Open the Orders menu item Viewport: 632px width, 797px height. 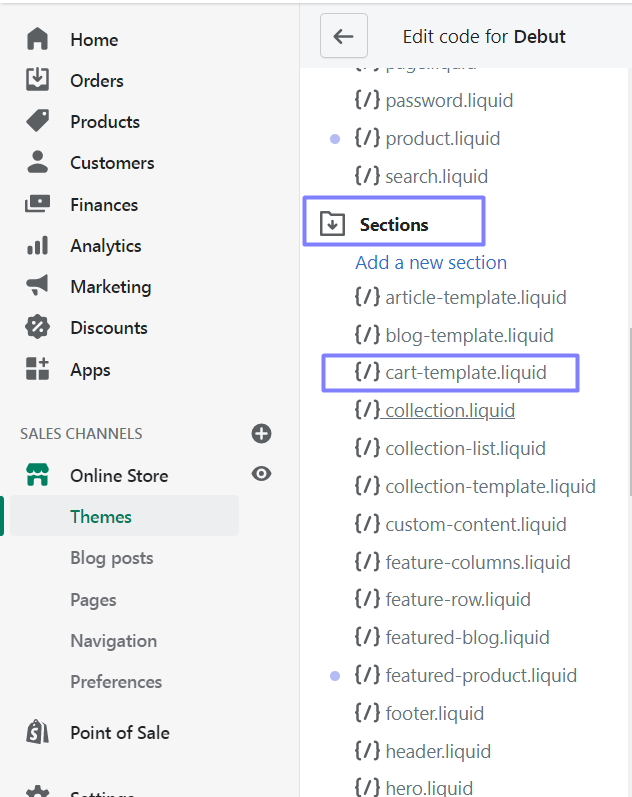pos(97,81)
